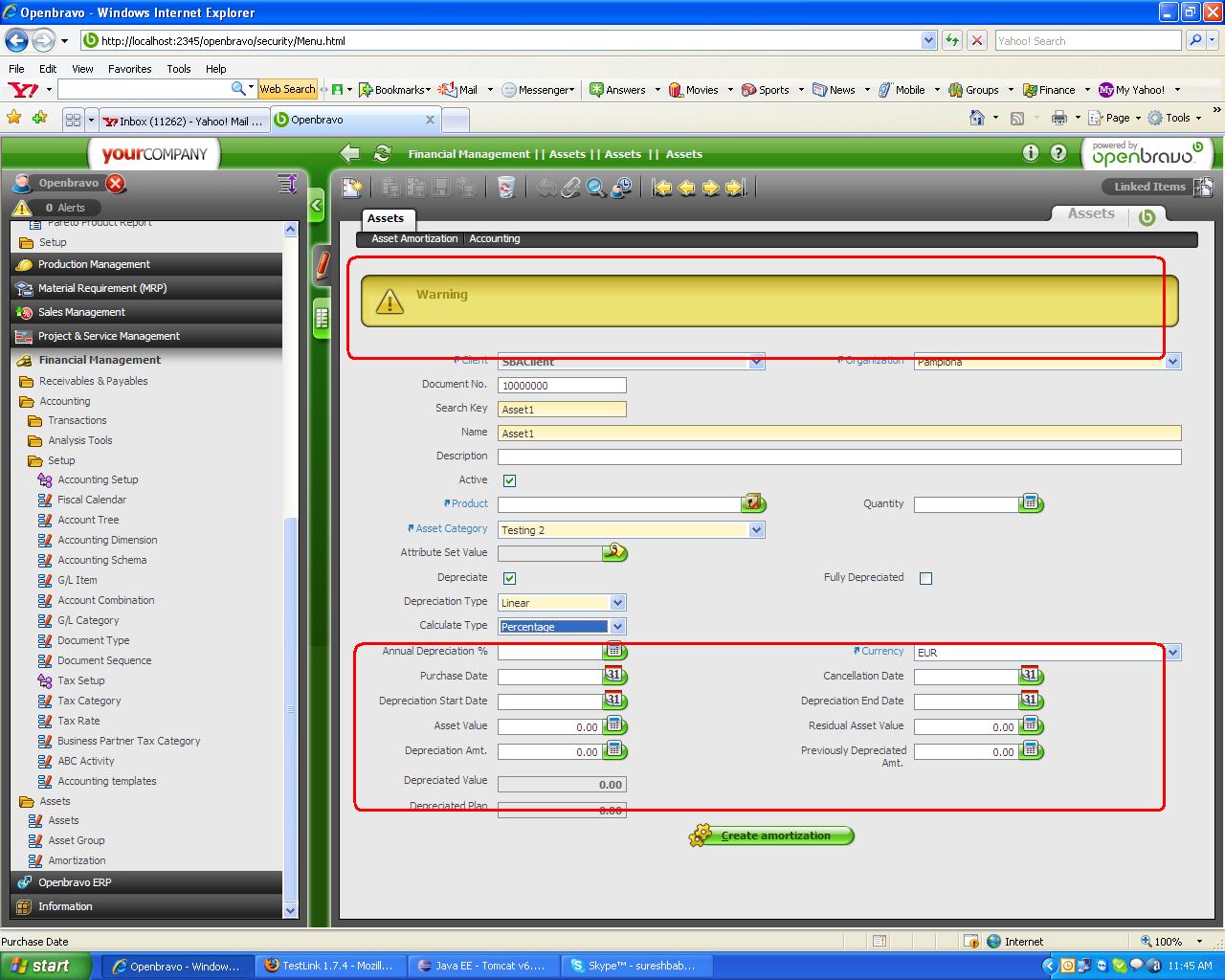1225x980 pixels.
Task: Open the Product selector icon
Action: click(x=753, y=503)
